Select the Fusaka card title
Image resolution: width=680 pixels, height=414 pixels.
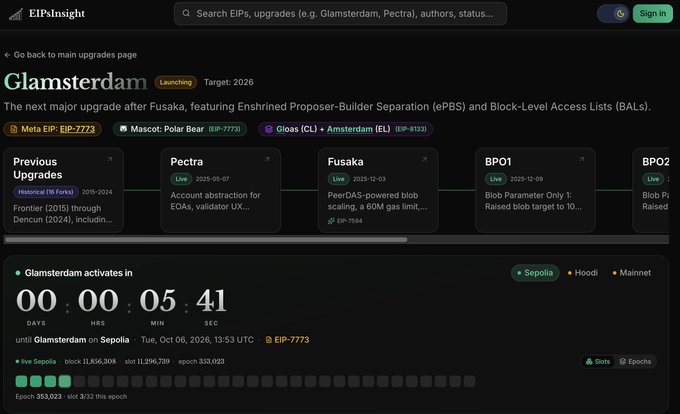tap(346, 162)
